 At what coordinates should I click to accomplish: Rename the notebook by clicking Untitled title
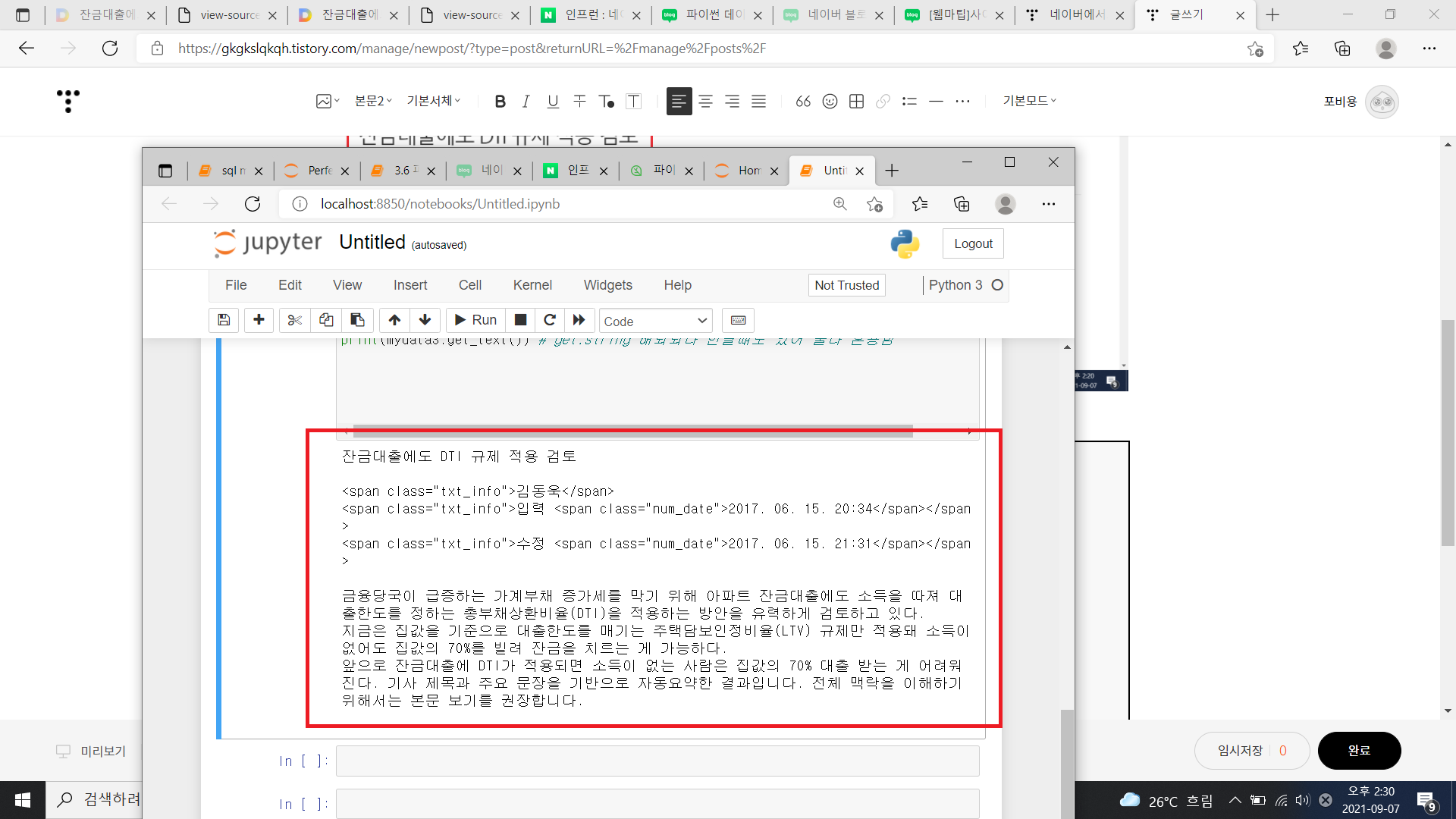point(372,242)
